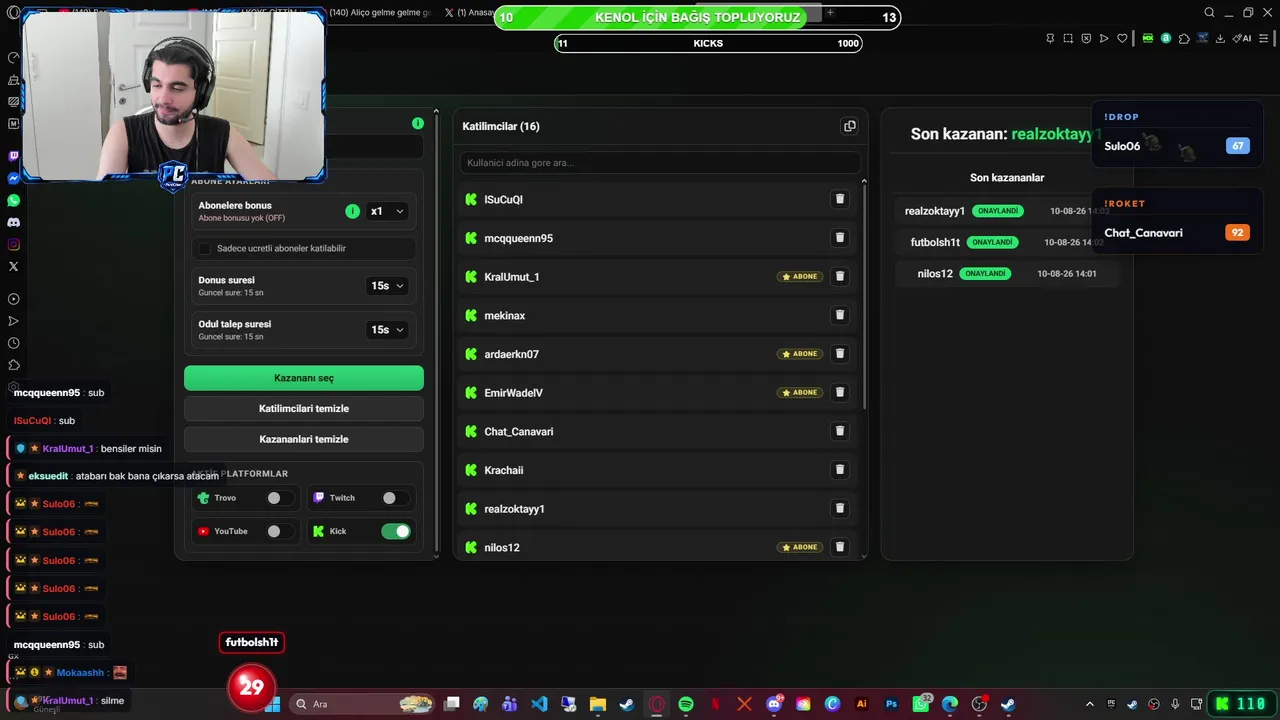Click Chat_Canavari in the !ROKET card
This screenshot has height=720, width=1280.
point(1143,233)
